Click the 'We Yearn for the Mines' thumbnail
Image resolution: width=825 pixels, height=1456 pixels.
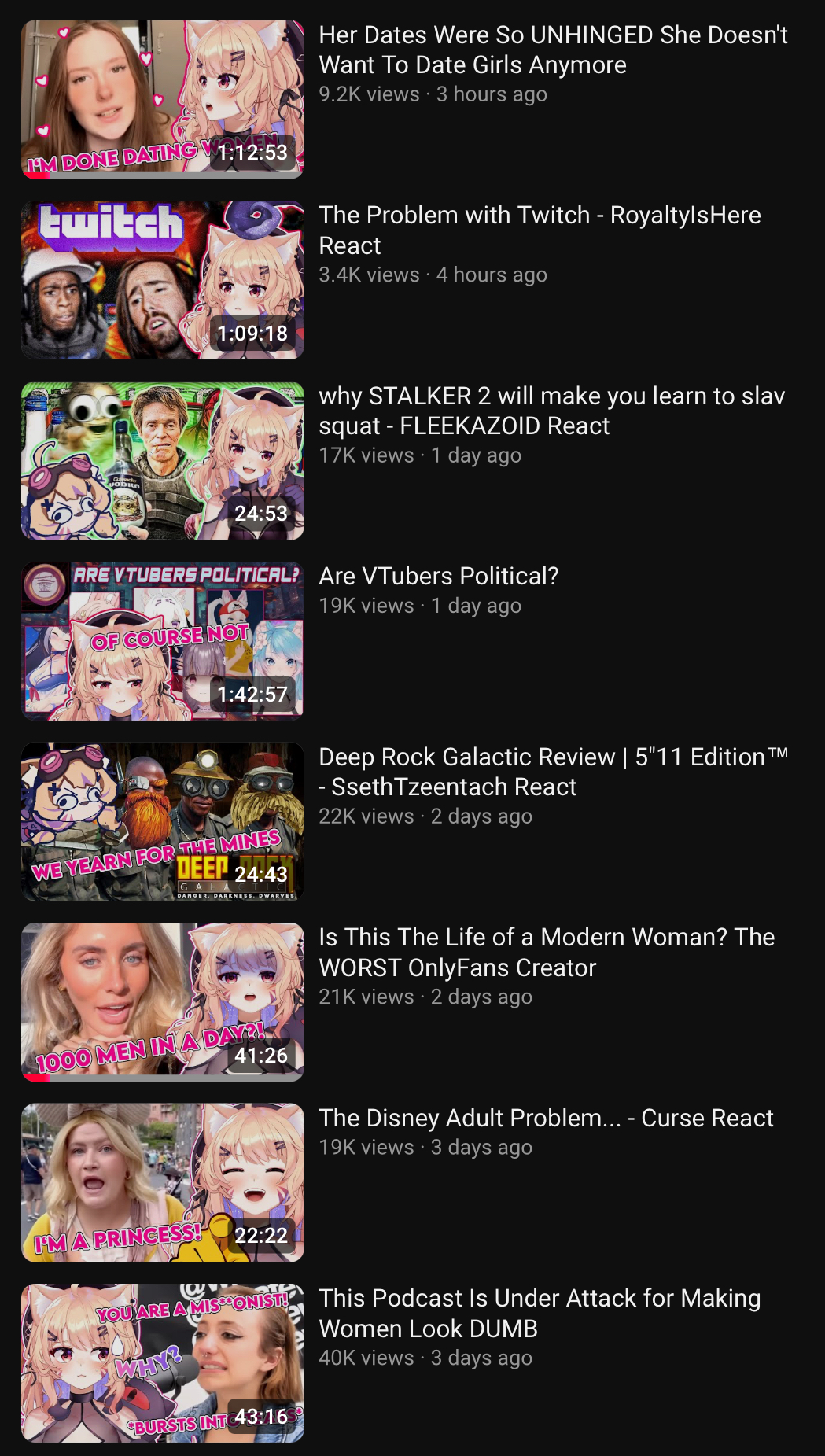click(x=163, y=822)
